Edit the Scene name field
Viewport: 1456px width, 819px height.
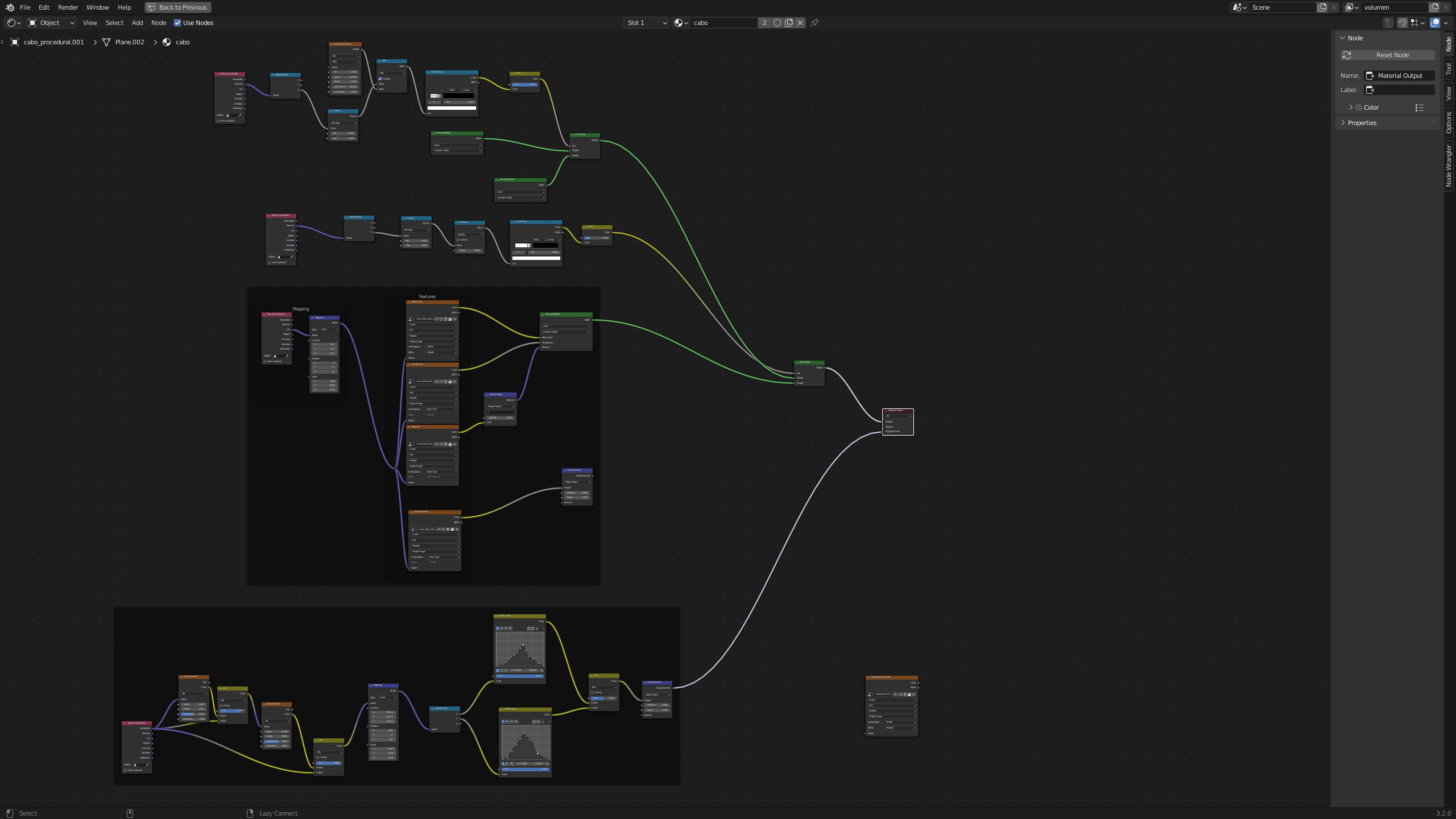[x=1283, y=7]
